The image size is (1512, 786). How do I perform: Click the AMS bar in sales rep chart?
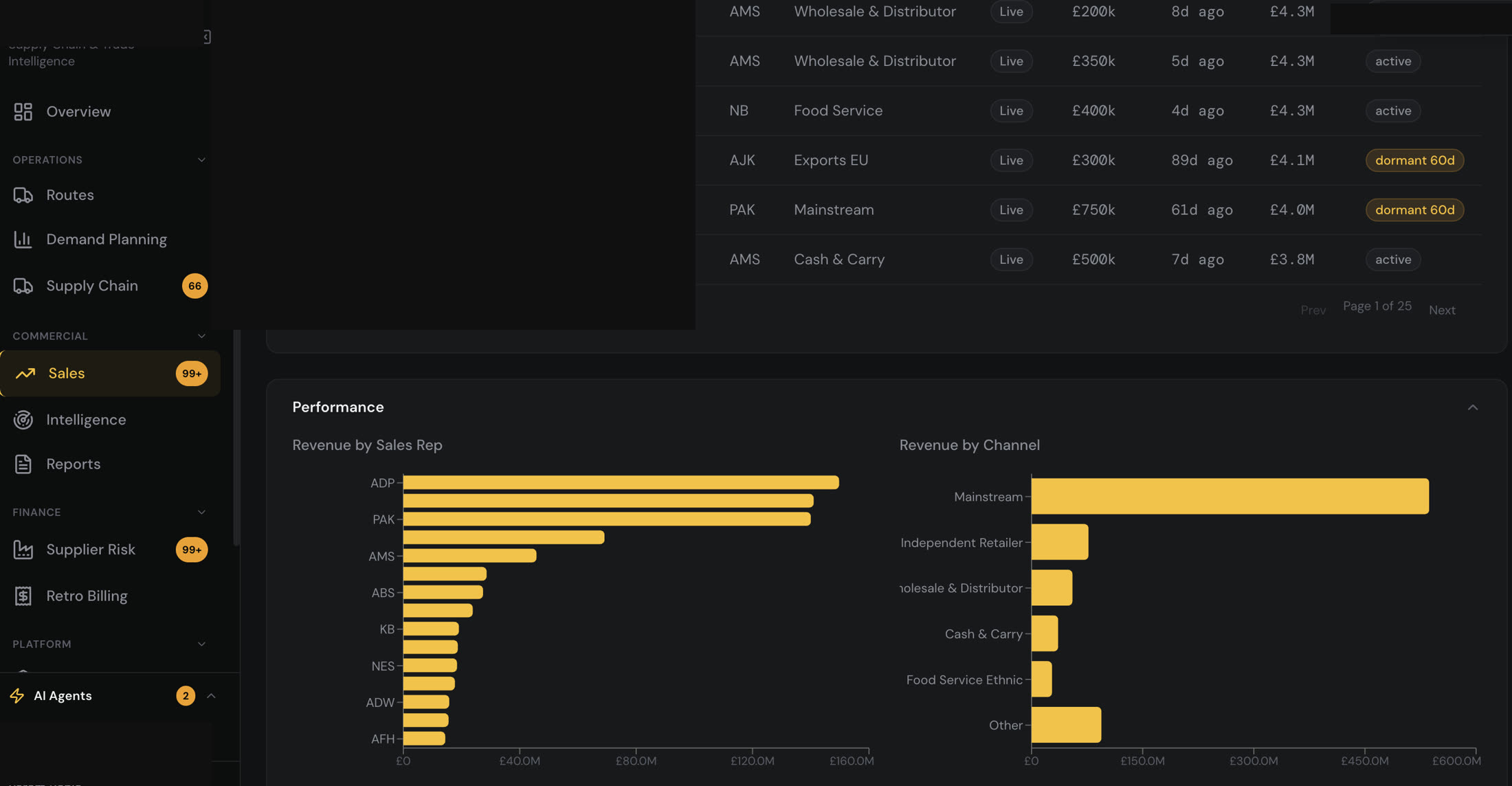pyautogui.click(x=469, y=555)
